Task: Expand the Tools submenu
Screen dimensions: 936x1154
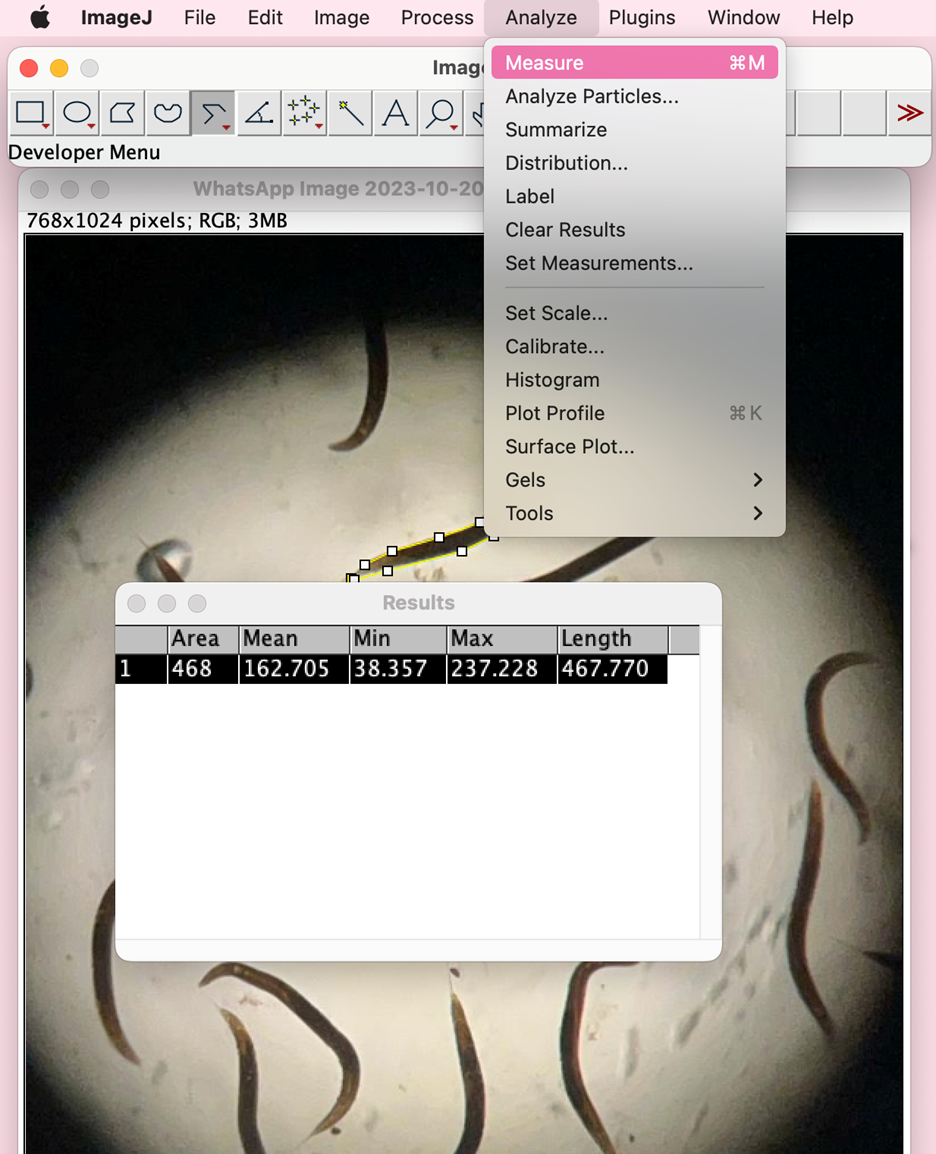Action: click(634, 513)
